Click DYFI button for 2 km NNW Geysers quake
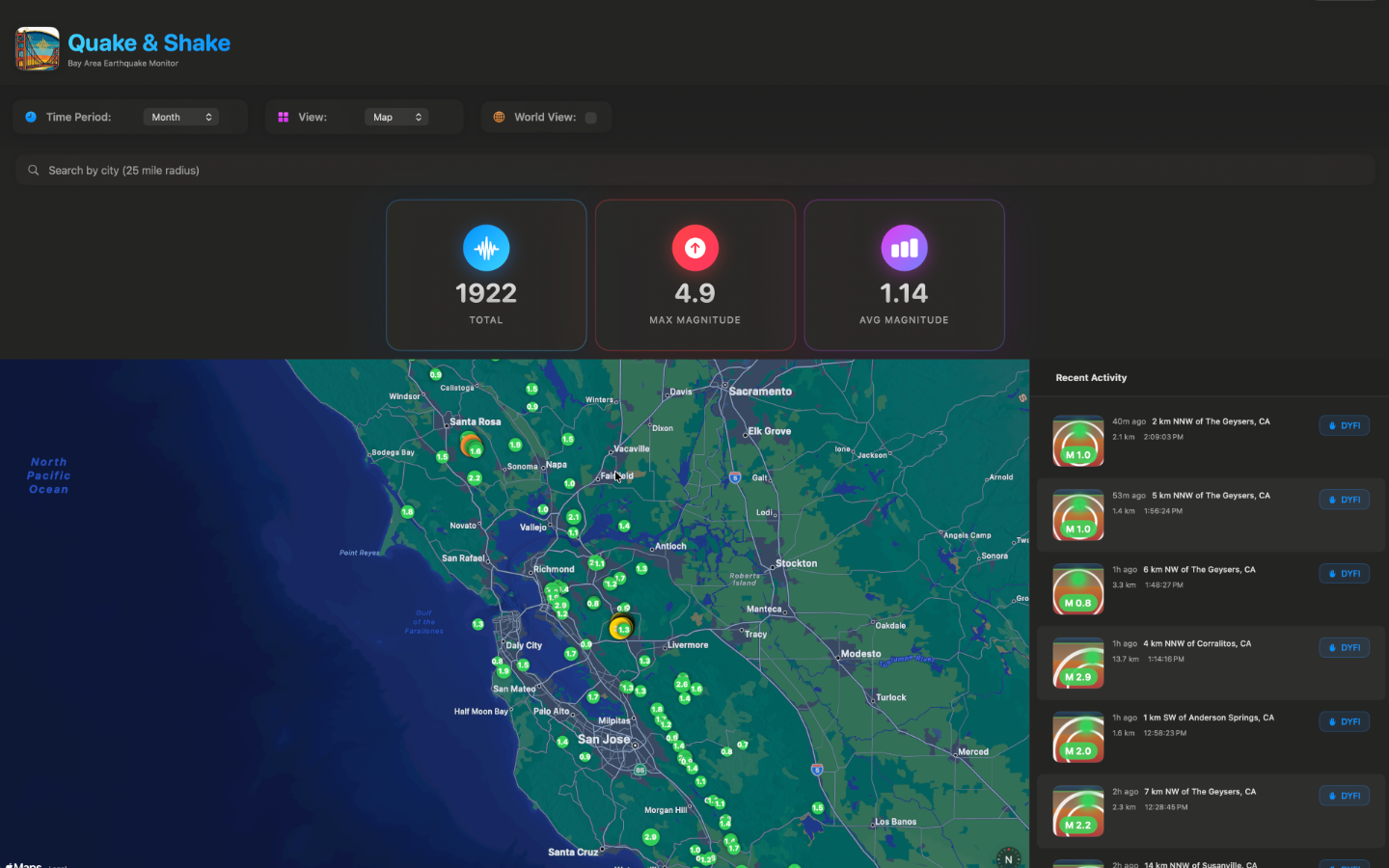The width and height of the screenshot is (1389, 868). coord(1345,425)
